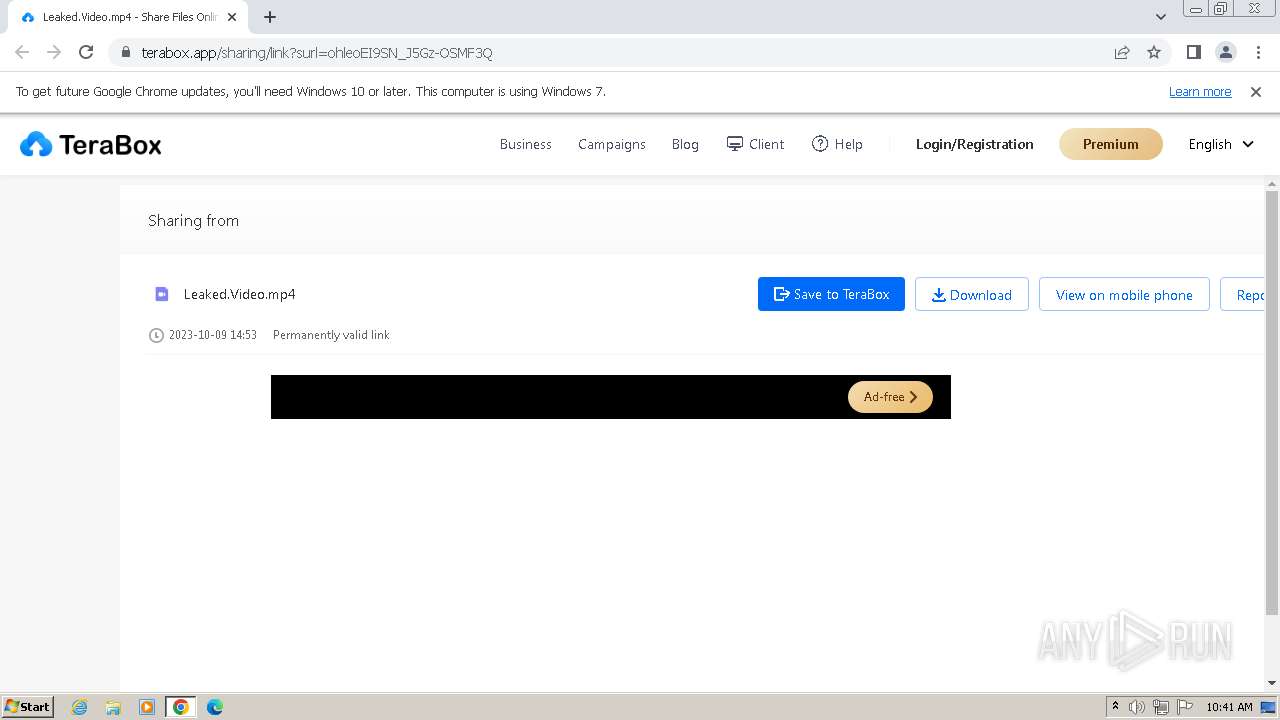Reload the page
Image resolution: width=1280 pixels, height=720 pixels.
pos(86,52)
